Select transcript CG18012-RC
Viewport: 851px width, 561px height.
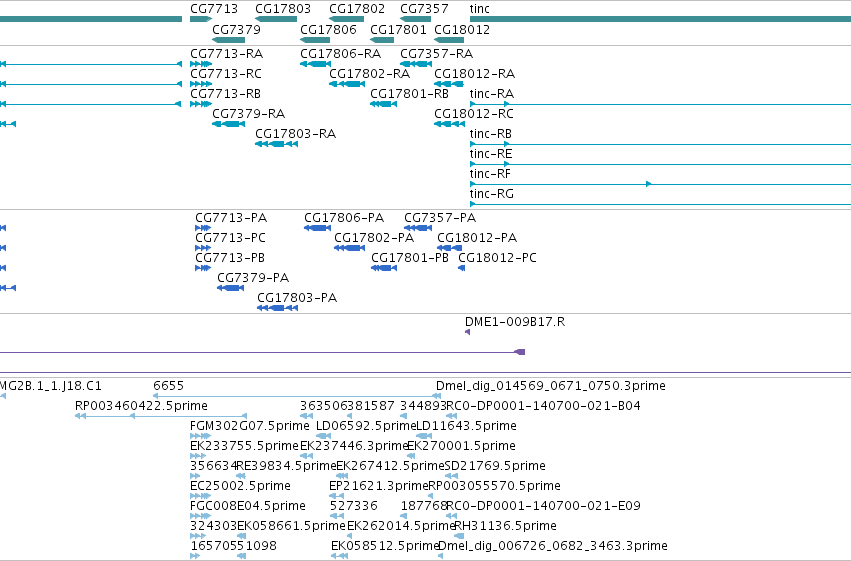(474, 114)
